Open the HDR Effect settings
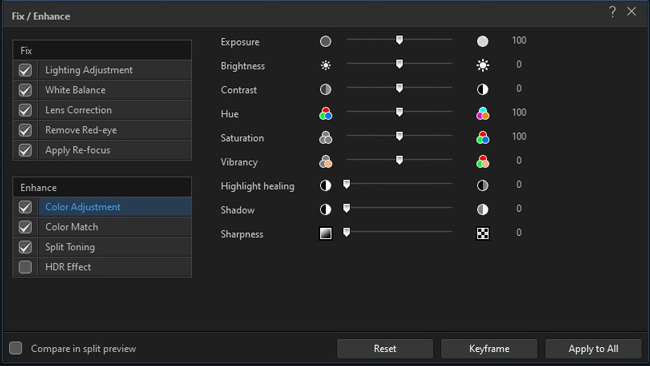The width and height of the screenshot is (650, 366). [x=115, y=267]
